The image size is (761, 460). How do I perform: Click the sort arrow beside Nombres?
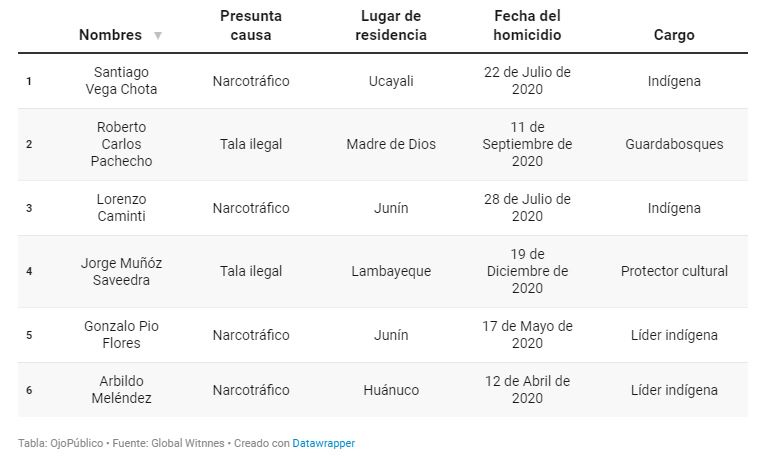coord(158,35)
